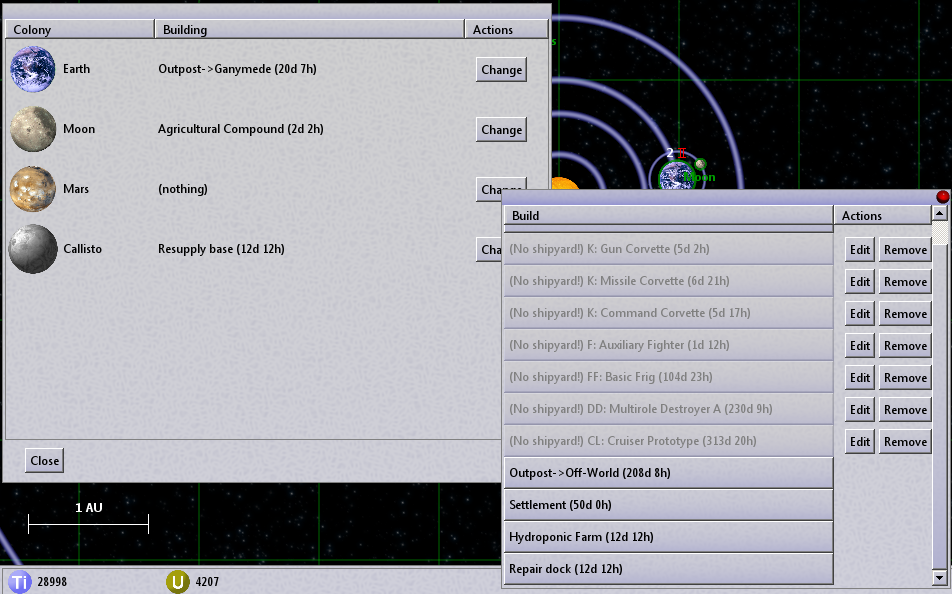The height and width of the screenshot is (594, 952).
Task: Edit the Gun Corvette design
Action: tap(860, 250)
